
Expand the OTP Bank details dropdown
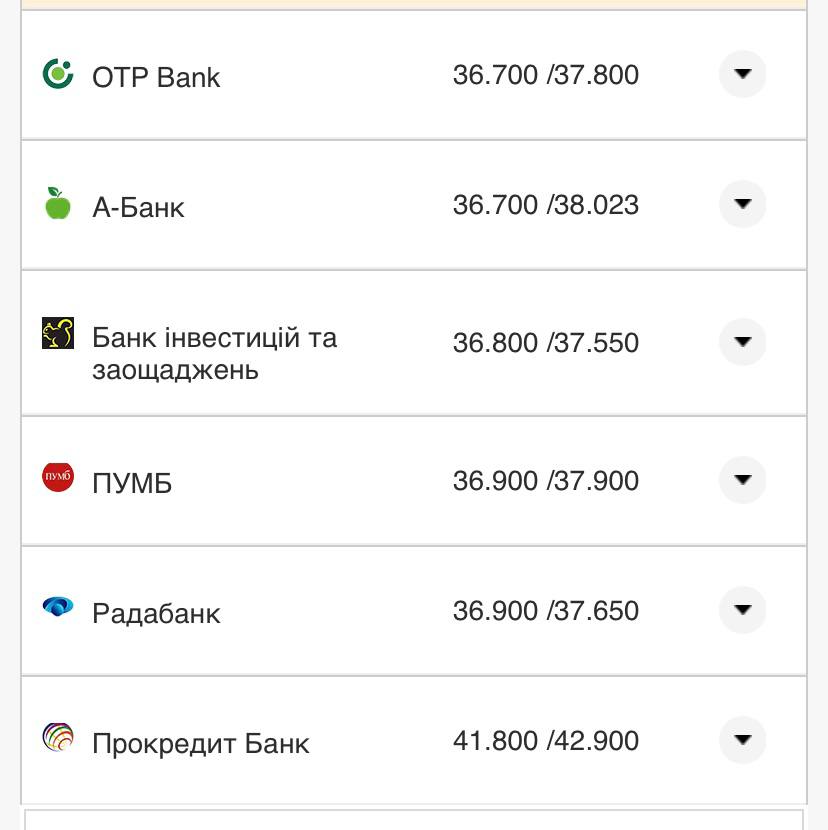(742, 74)
